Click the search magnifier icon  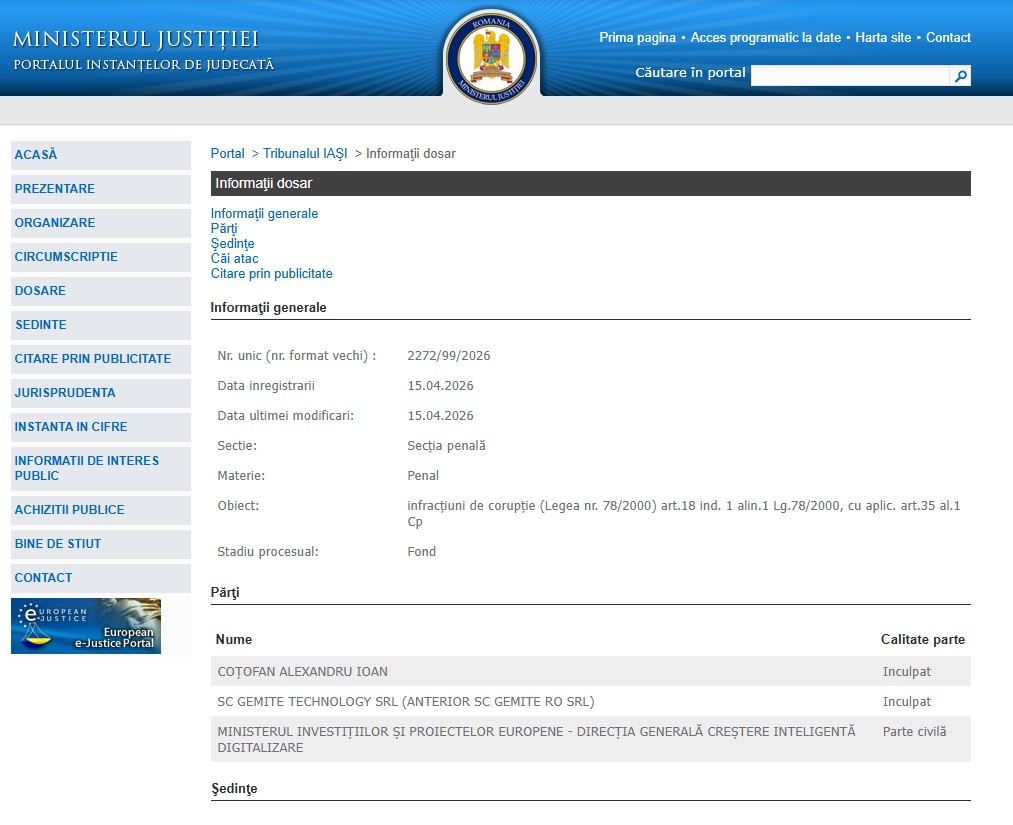[960, 76]
